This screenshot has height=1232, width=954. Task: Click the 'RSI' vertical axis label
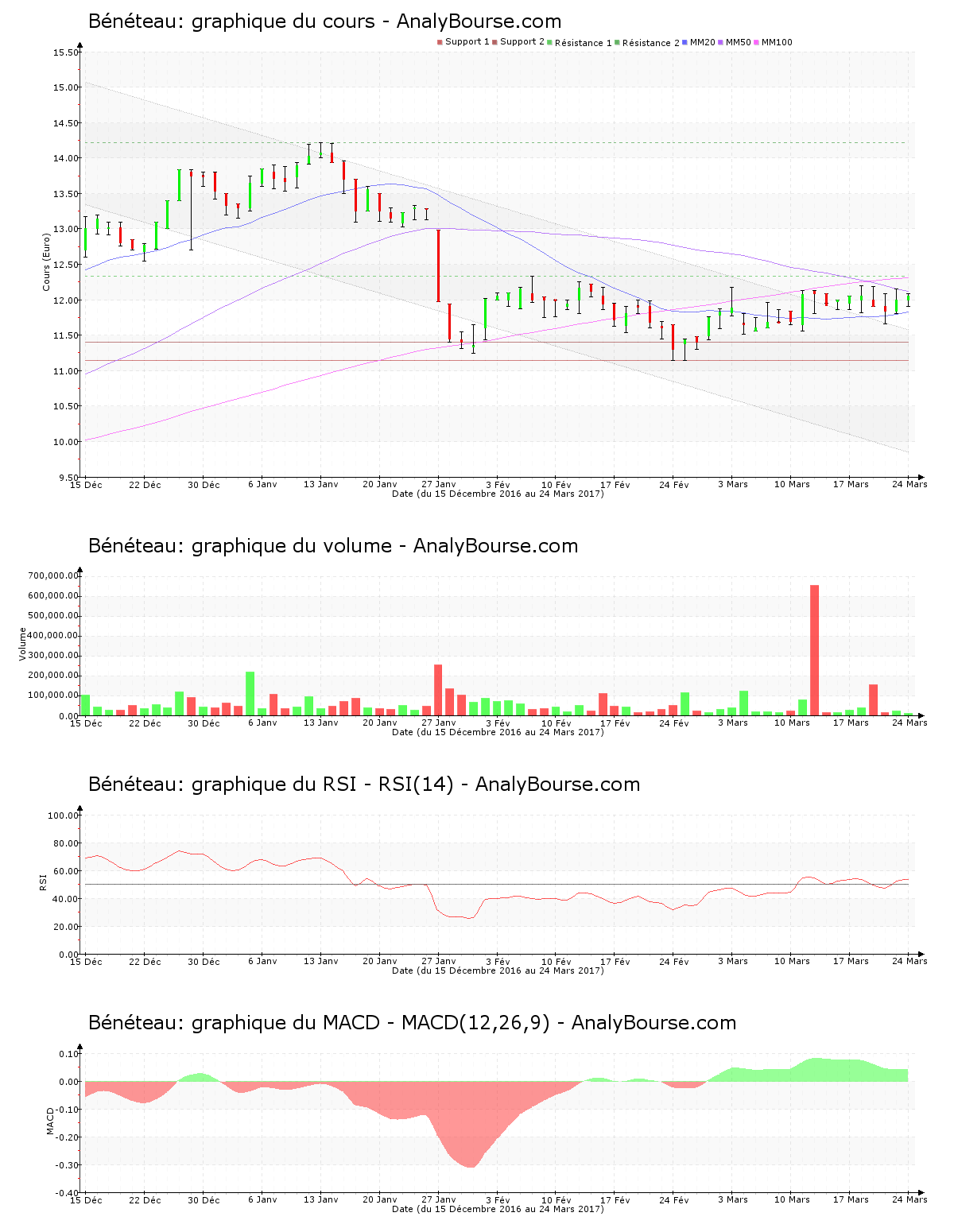coord(42,881)
